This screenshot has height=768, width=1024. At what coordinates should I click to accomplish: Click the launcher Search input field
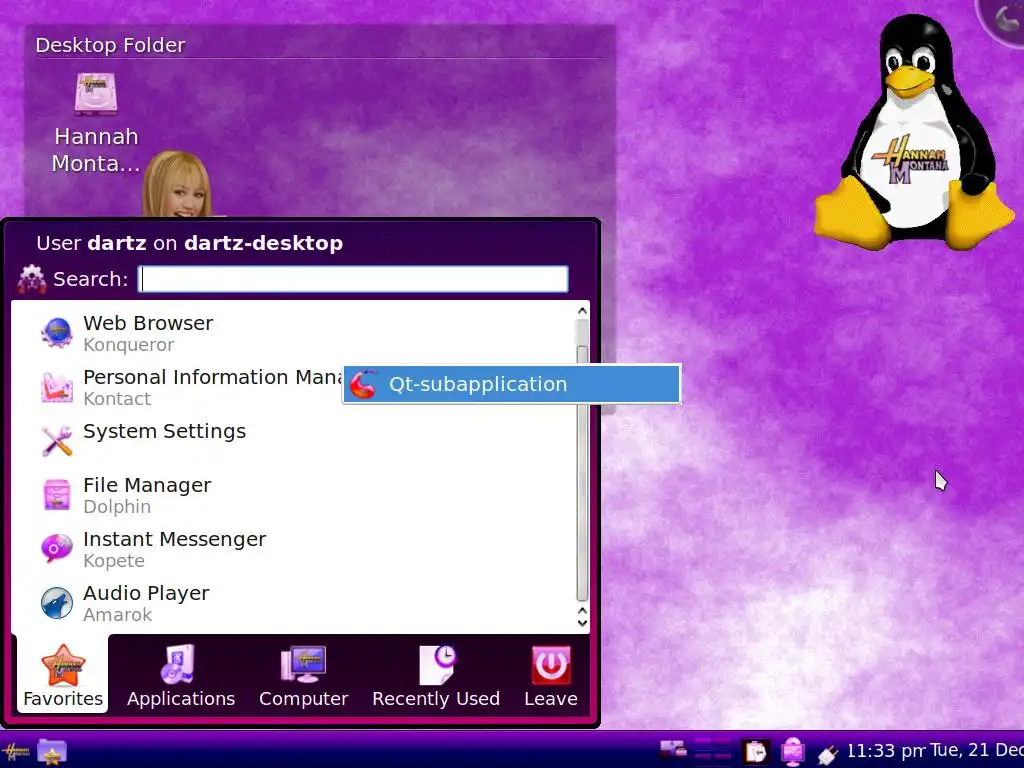(x=353, y=279)
